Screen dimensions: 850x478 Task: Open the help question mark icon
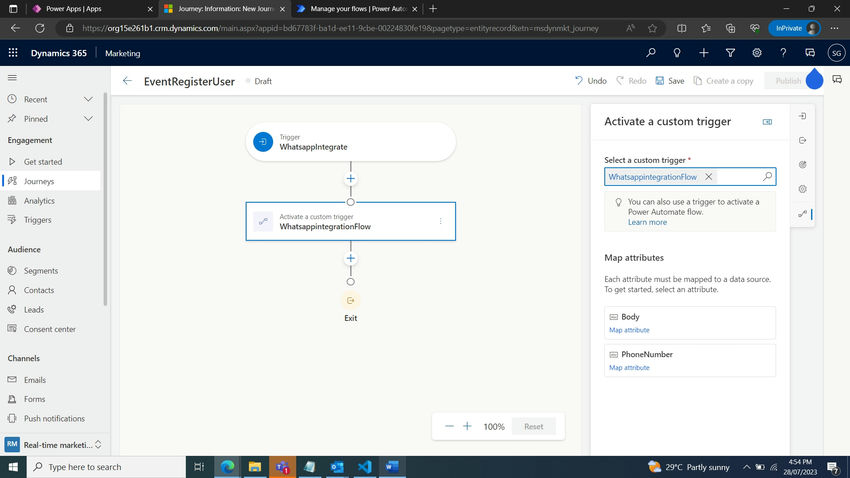coord(783,53)
